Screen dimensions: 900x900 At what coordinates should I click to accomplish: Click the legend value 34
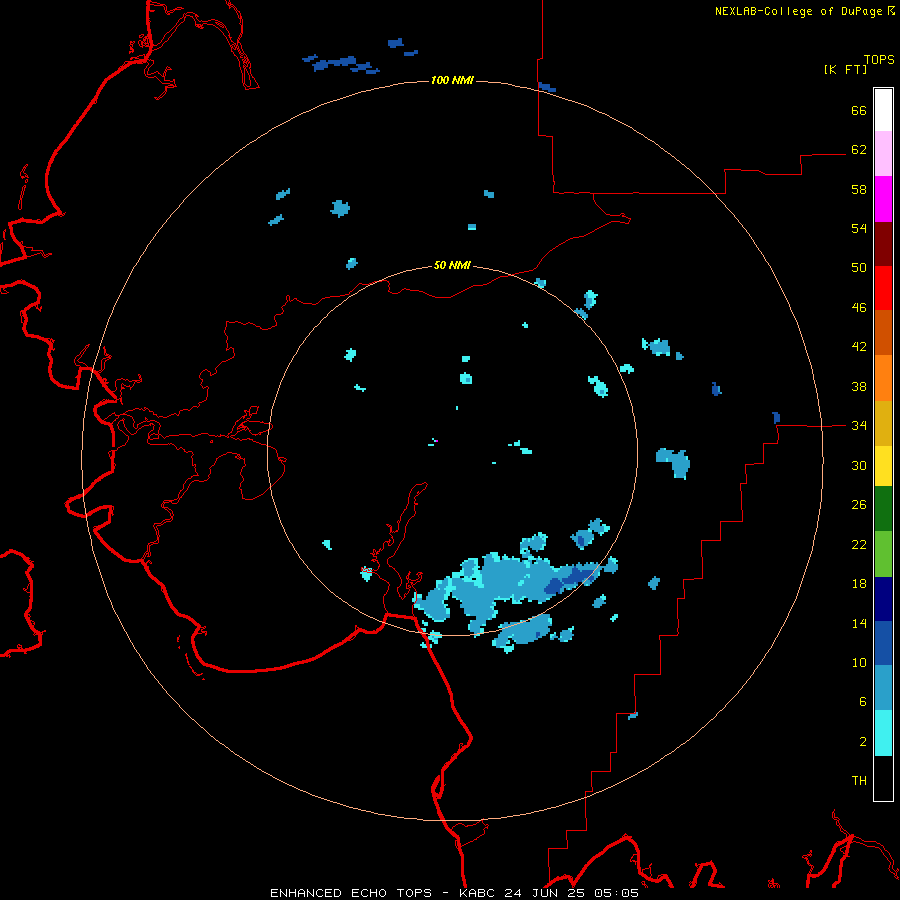[859, 426]
